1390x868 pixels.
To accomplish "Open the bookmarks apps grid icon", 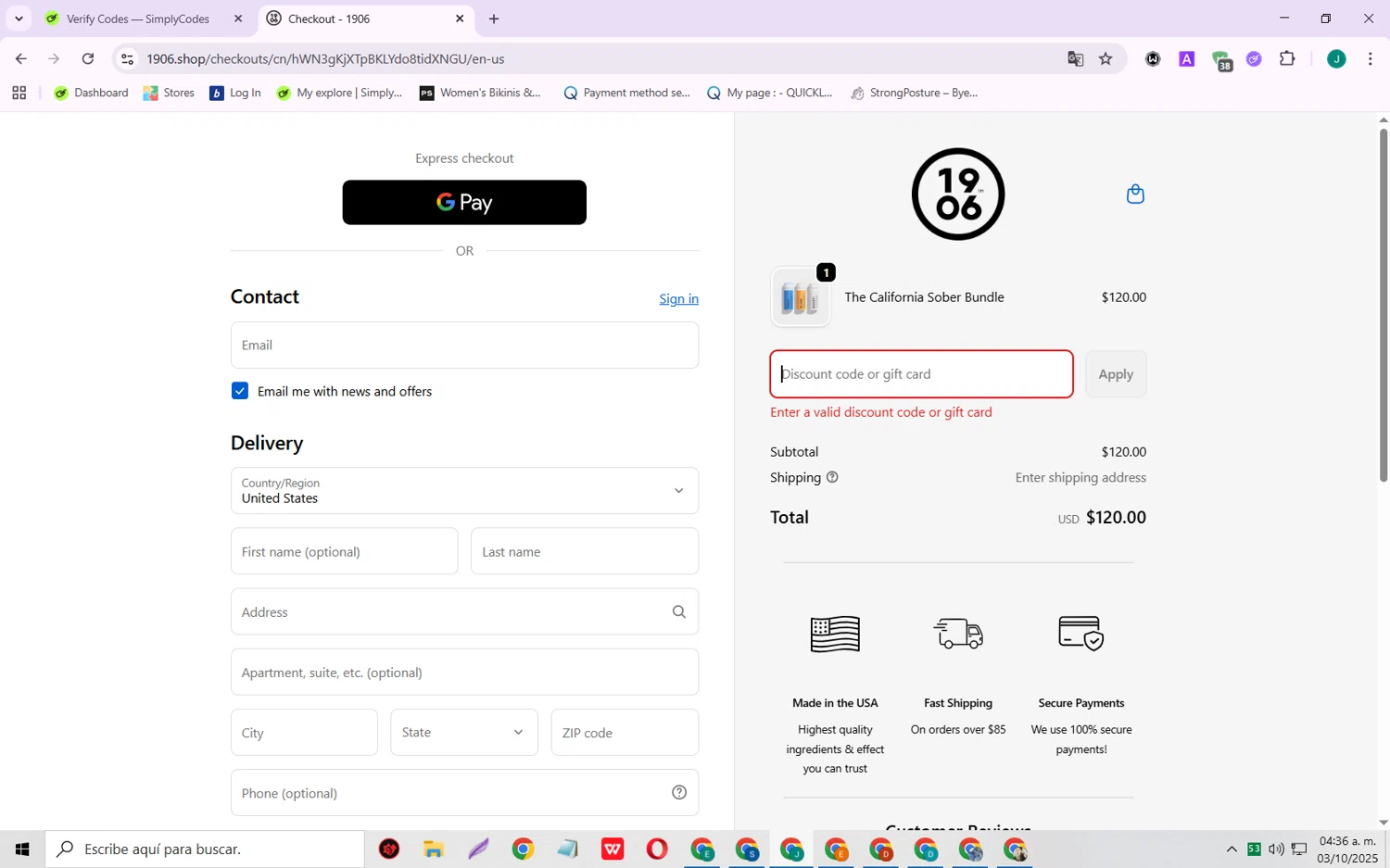I will point(19,93).
